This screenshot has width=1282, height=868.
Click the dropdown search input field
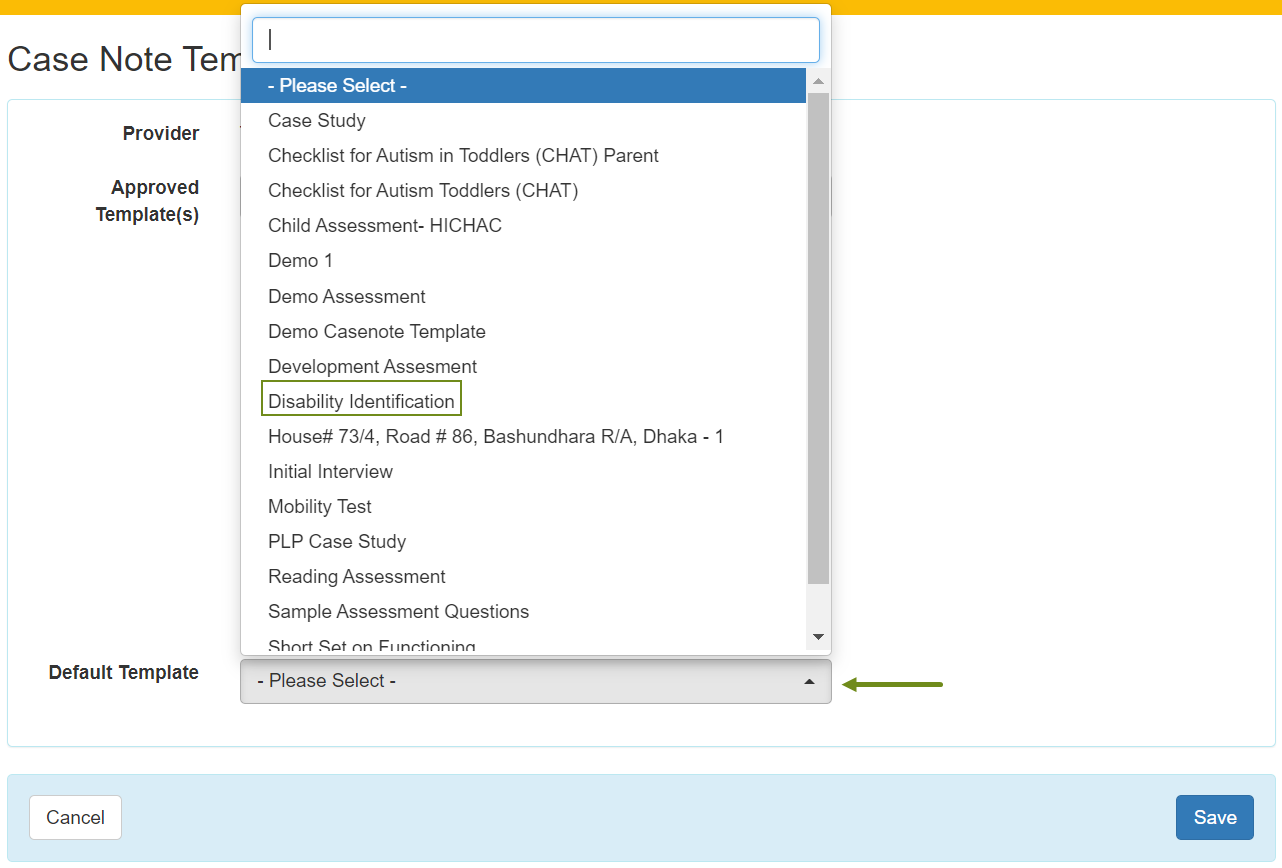(x=535, y=40)
